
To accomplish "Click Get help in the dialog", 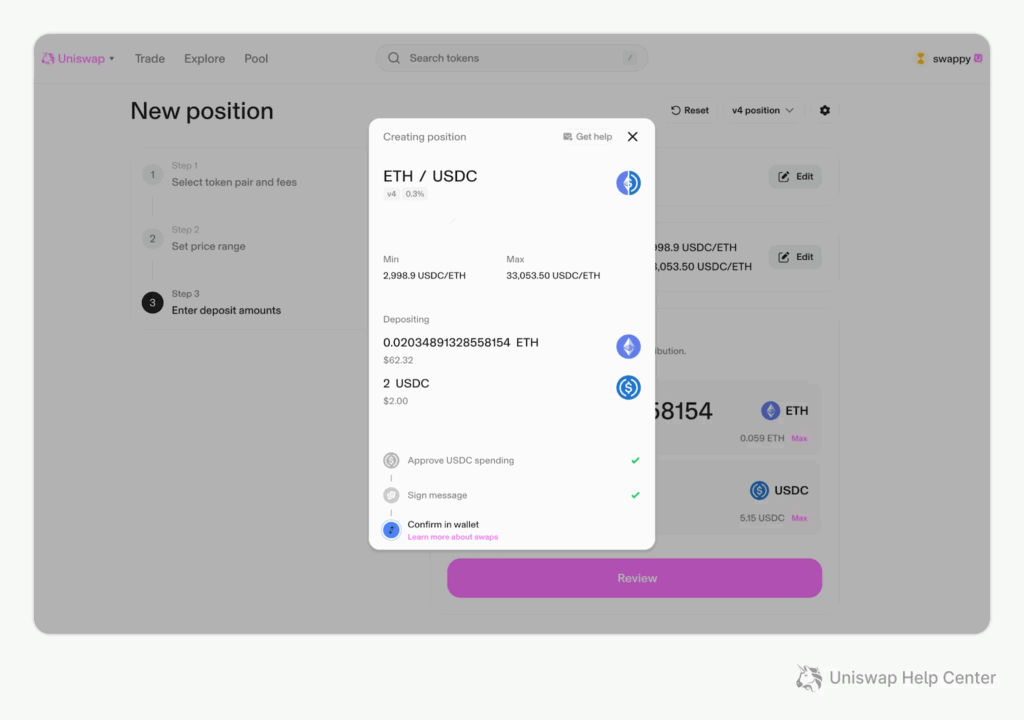I will click(587, 137).
